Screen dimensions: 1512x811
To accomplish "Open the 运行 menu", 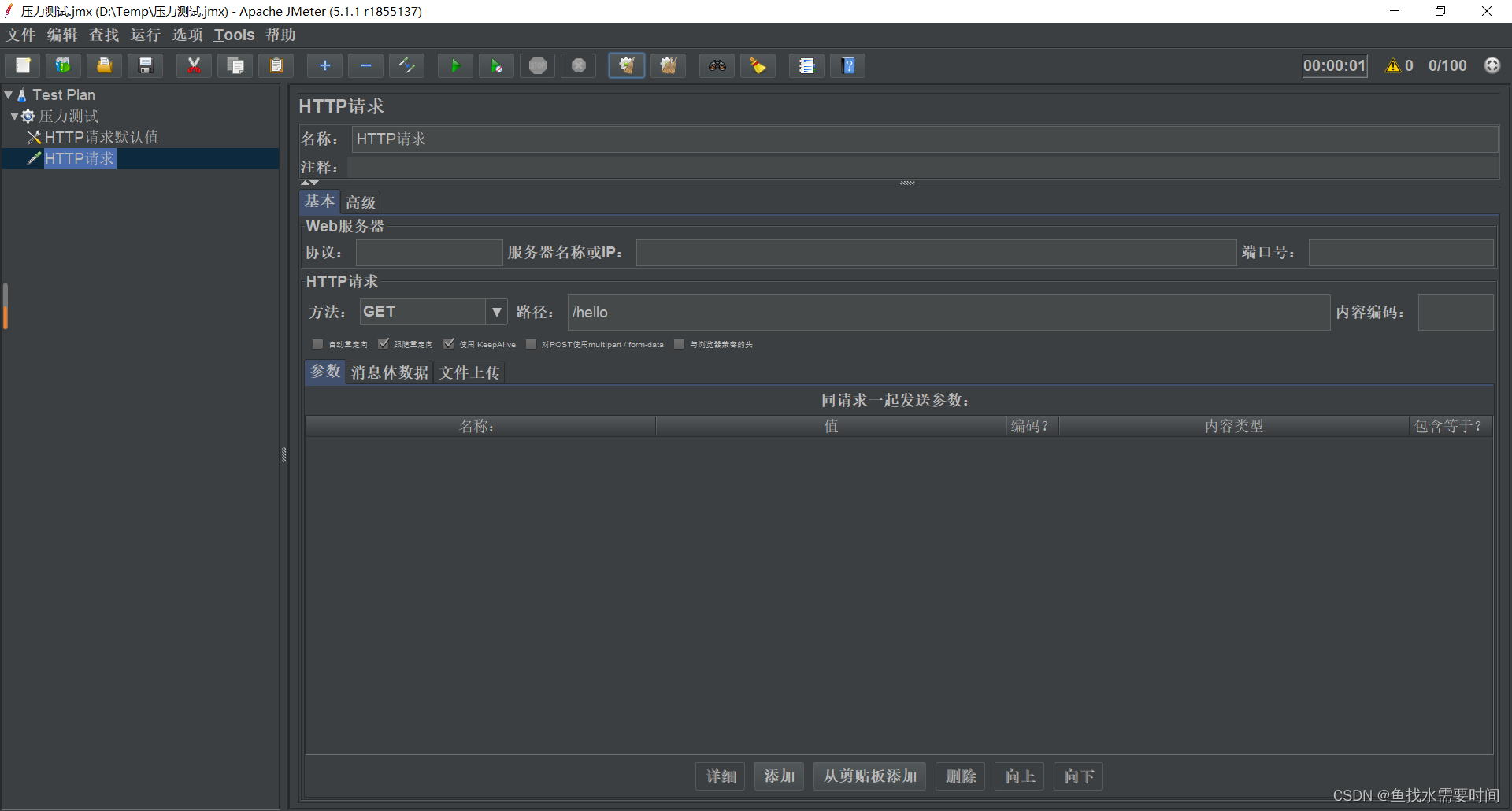I will [146, 35].
